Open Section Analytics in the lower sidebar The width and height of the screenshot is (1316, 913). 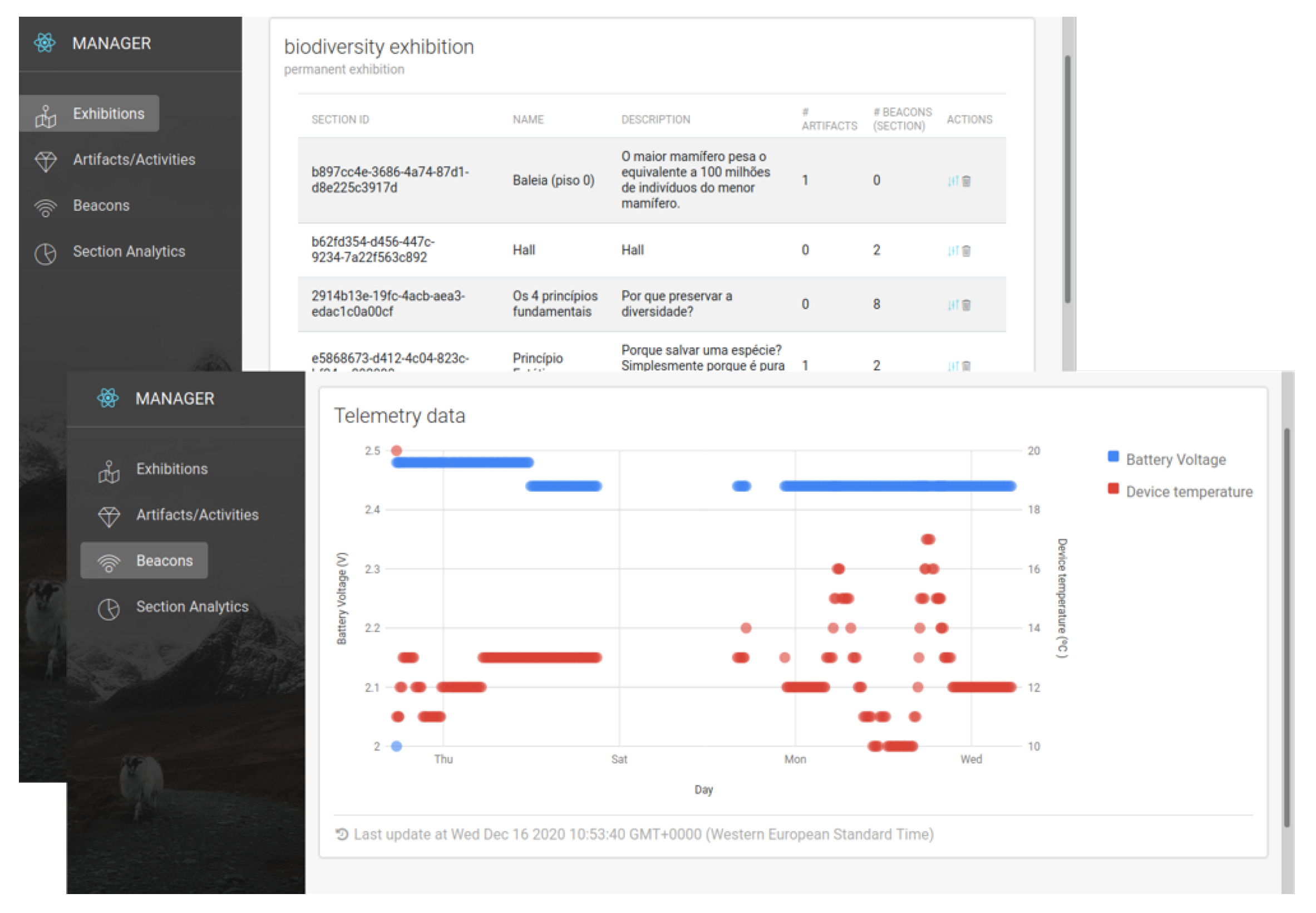tap(191, 607)
